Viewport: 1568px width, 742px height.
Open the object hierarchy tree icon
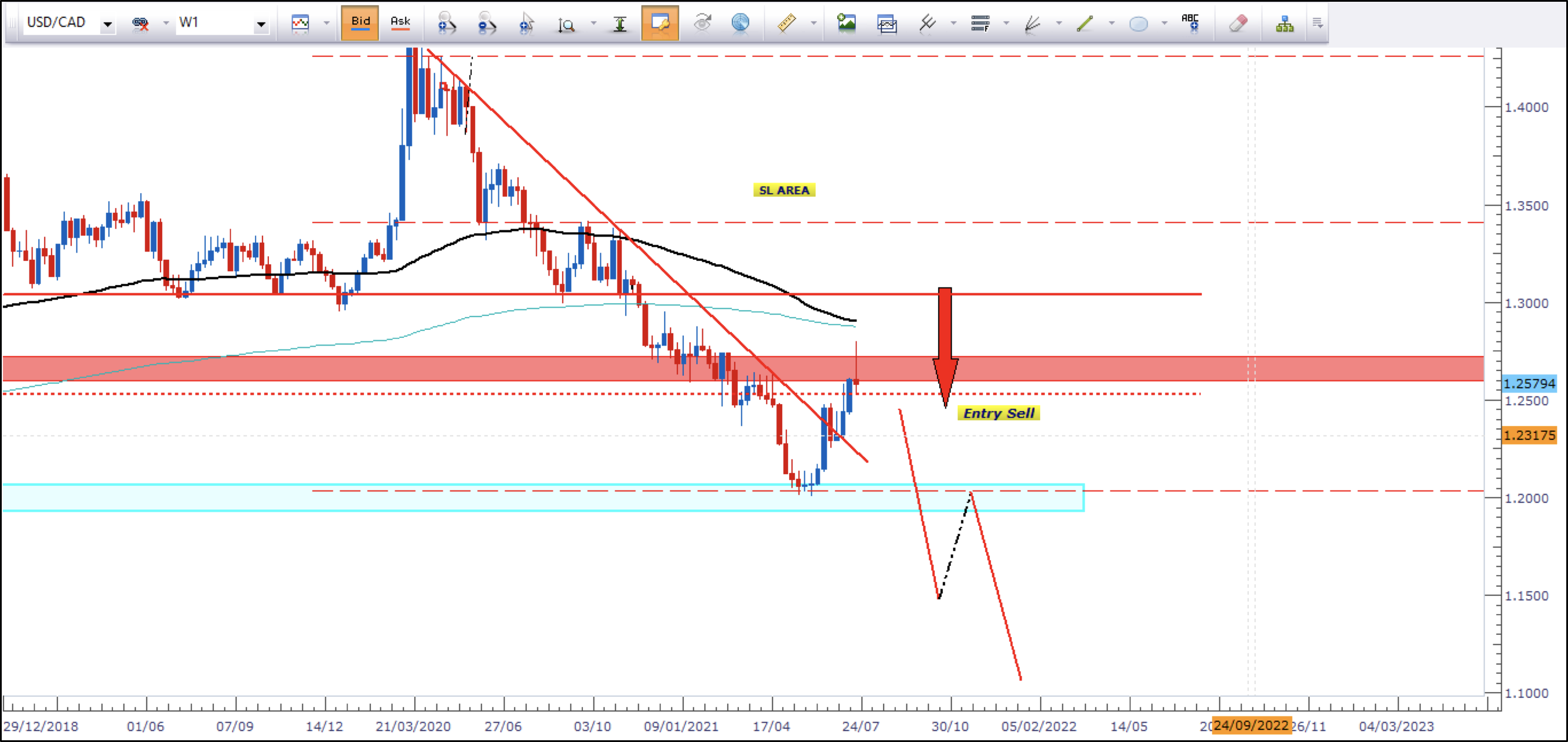point(1284,24)
